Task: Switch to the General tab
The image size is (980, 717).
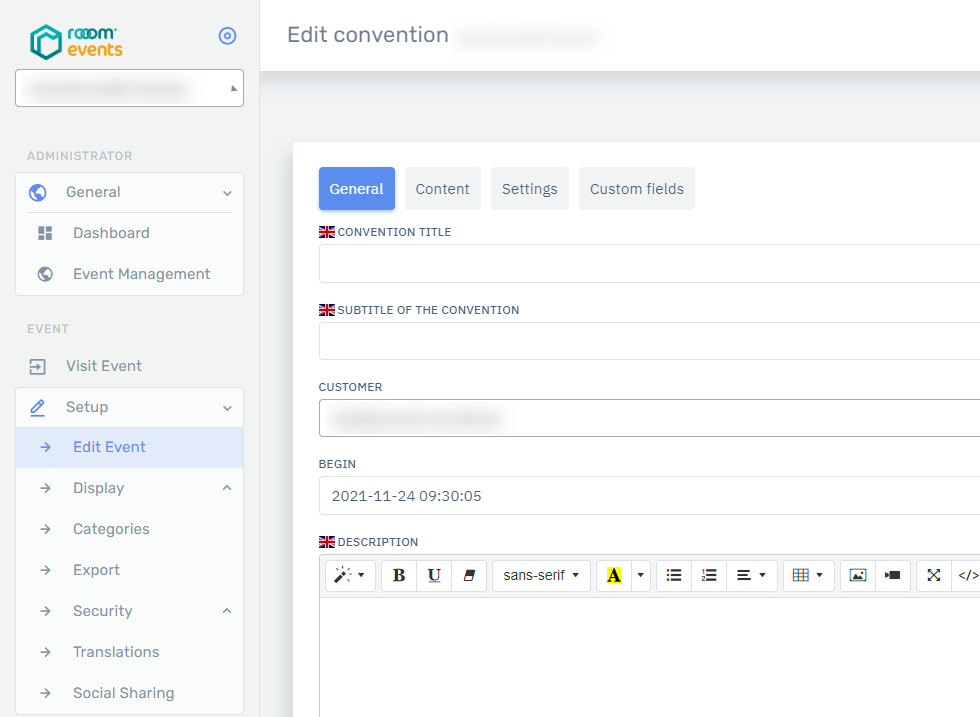Action: coord(357,189)
